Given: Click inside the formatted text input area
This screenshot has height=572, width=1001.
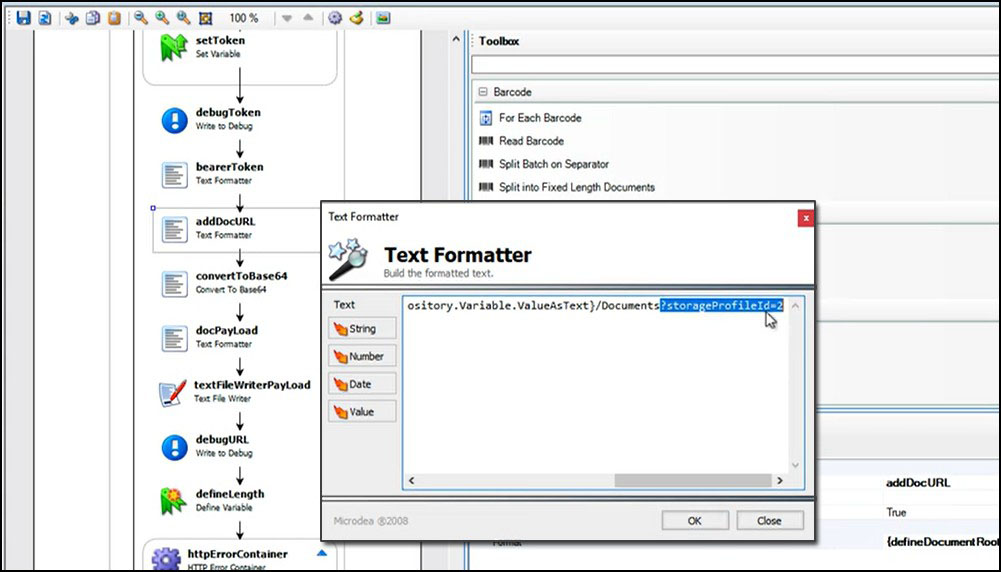Looking at the screenshot, I should point(600,390).
